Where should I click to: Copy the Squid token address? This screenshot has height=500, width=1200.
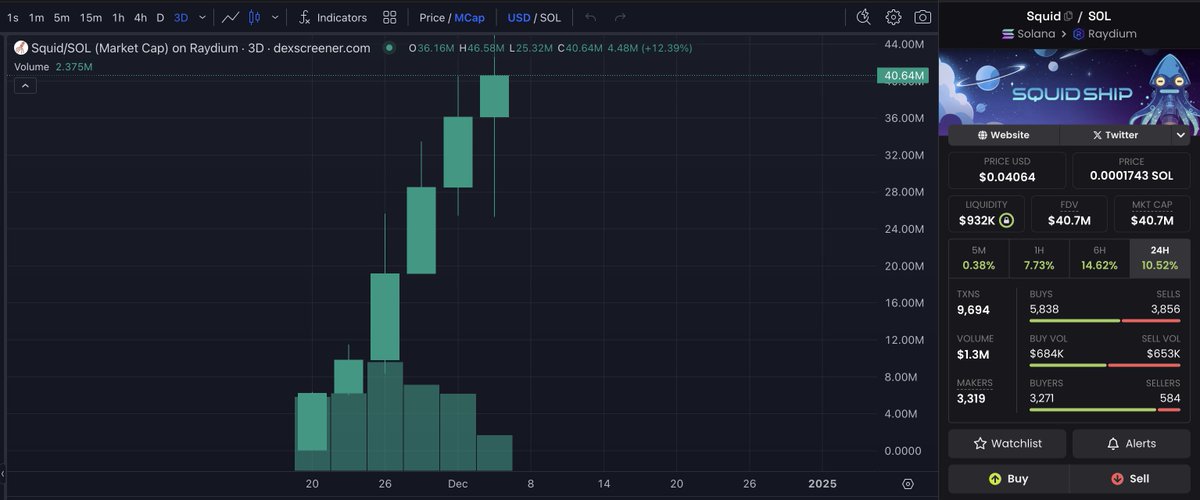(1069, 16)
